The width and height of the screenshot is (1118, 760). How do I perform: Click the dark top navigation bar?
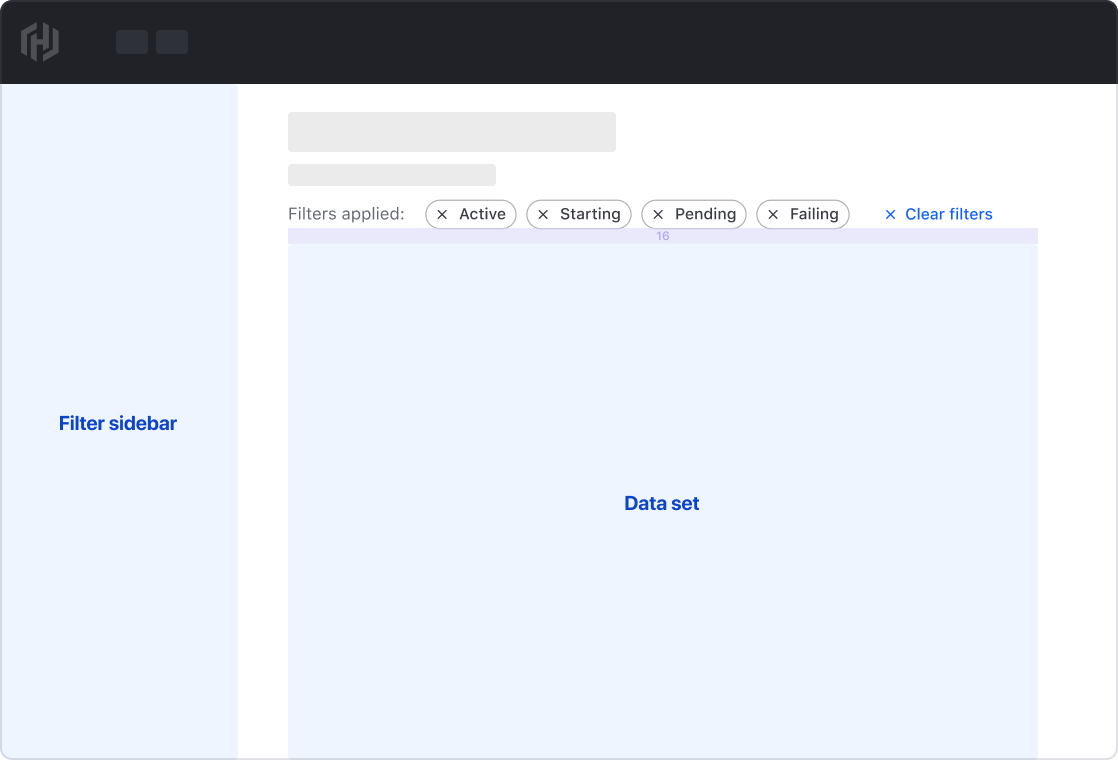[x=559, y=42]
